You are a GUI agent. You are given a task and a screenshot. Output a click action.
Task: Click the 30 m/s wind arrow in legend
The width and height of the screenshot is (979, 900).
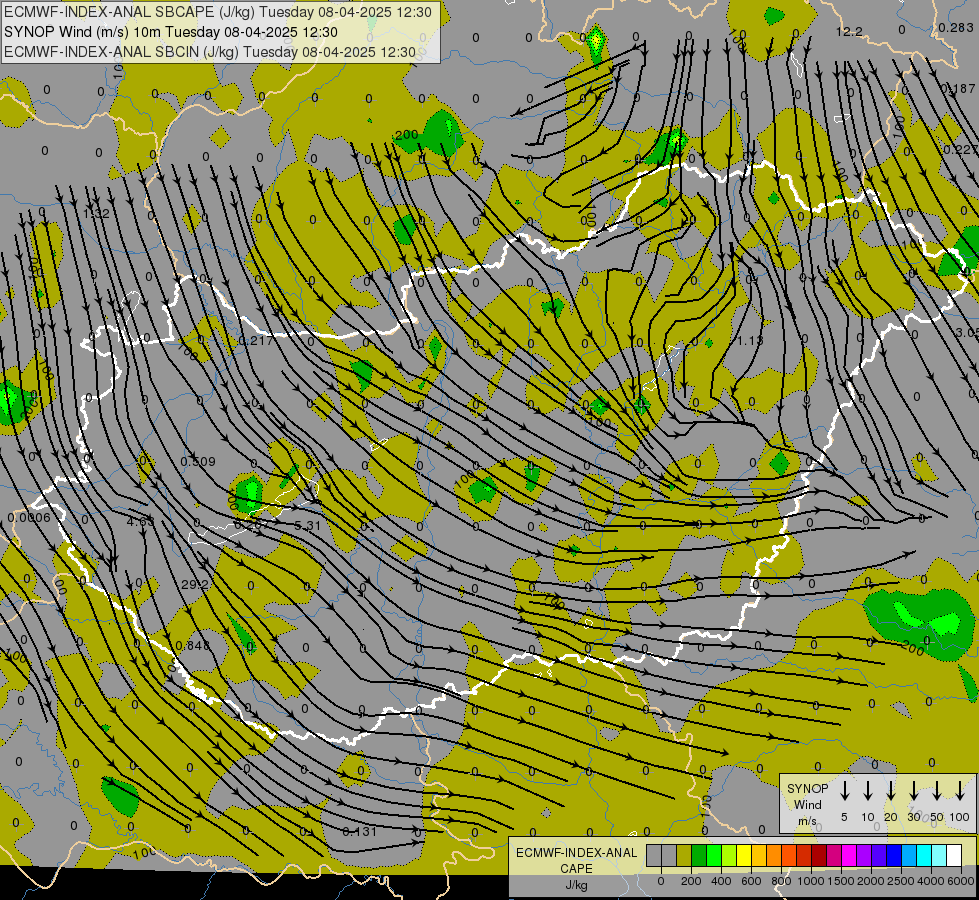914,791
